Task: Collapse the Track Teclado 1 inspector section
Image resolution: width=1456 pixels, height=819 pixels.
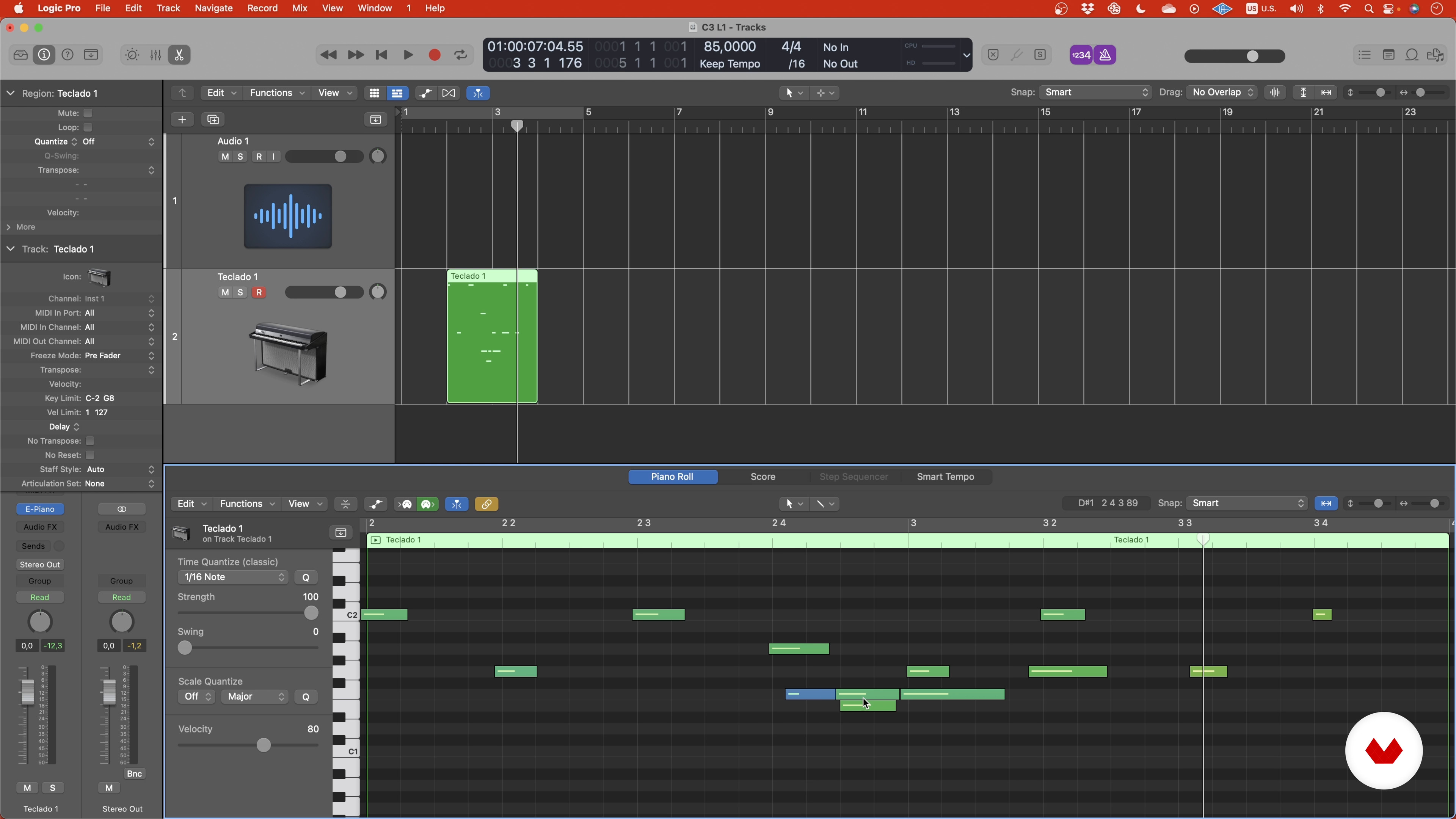Action: (x=10, y=249)
